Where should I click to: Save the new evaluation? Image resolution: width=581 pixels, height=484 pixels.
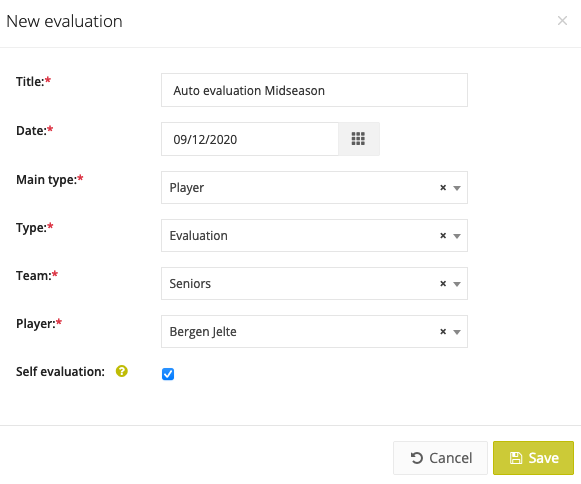(x=533, y=458)
